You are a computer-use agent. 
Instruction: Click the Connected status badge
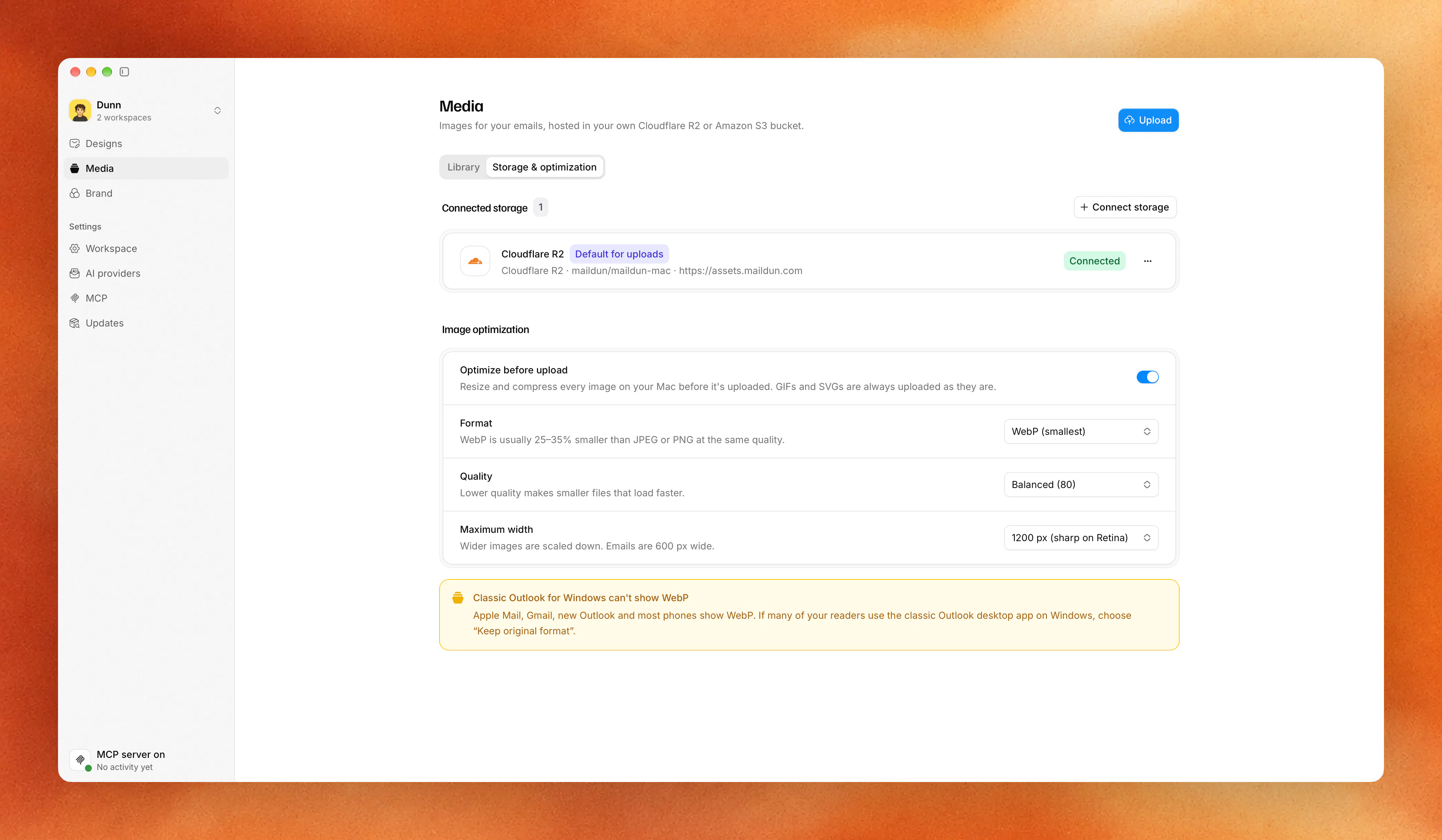1094,261
